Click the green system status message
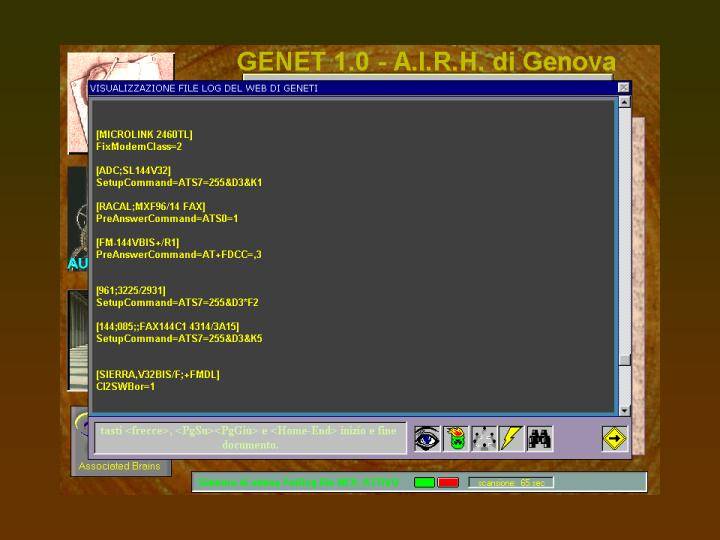This screenshot has width=720, height=540. pos(298,483)
